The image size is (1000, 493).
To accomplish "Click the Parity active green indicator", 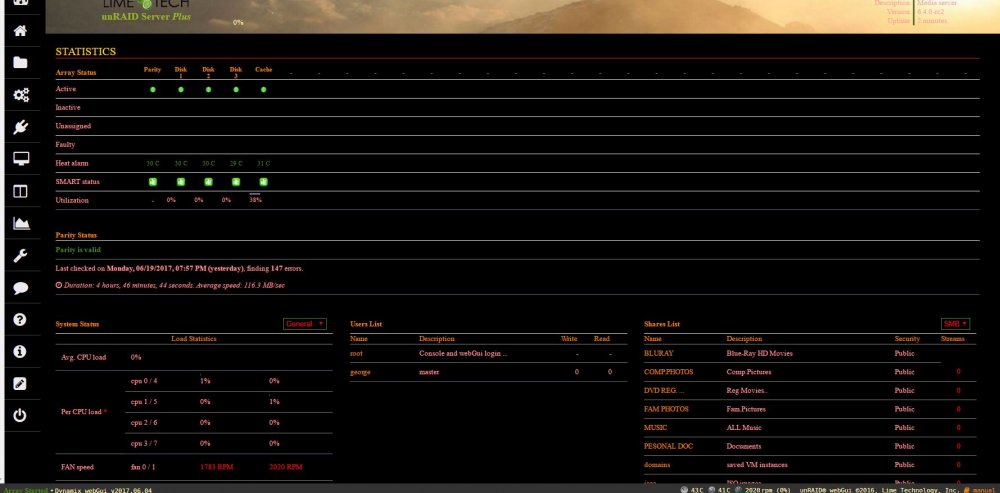I will coord(153,89).
